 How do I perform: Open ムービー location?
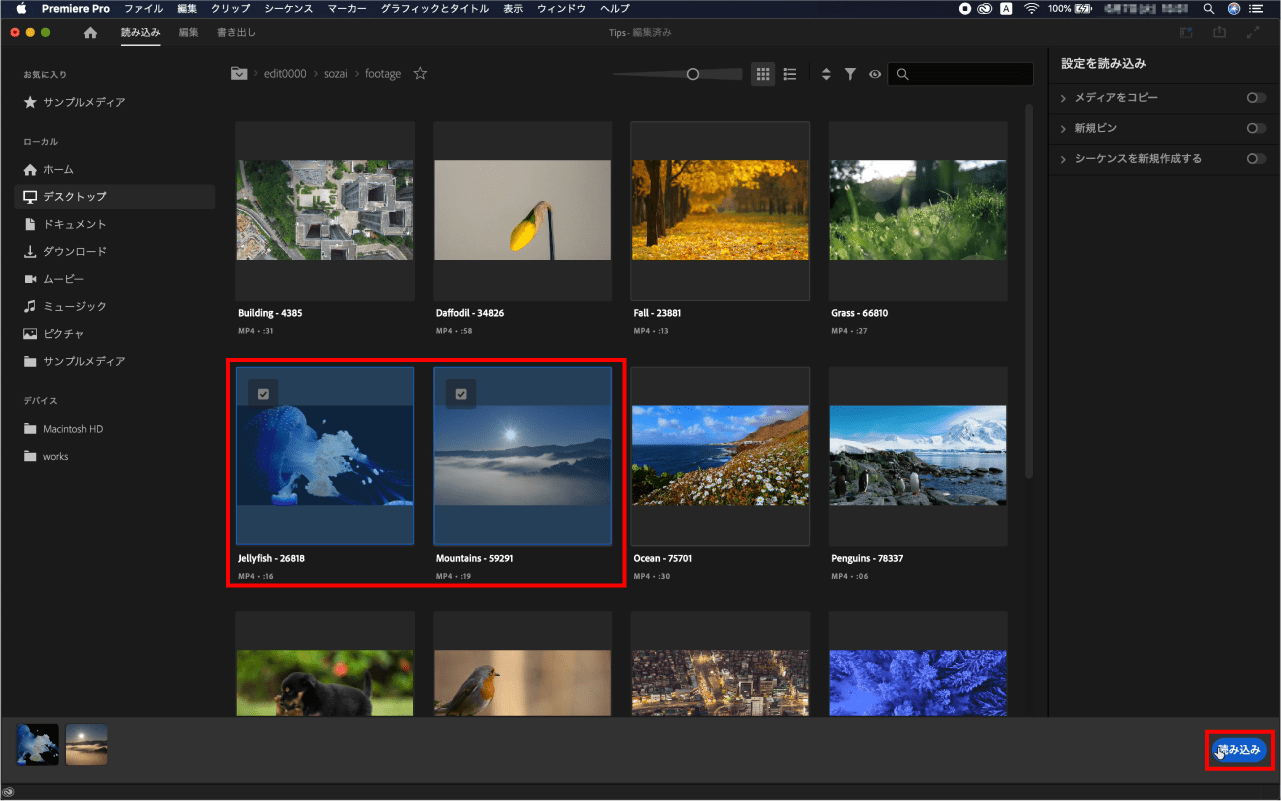(x=54, y=279)
